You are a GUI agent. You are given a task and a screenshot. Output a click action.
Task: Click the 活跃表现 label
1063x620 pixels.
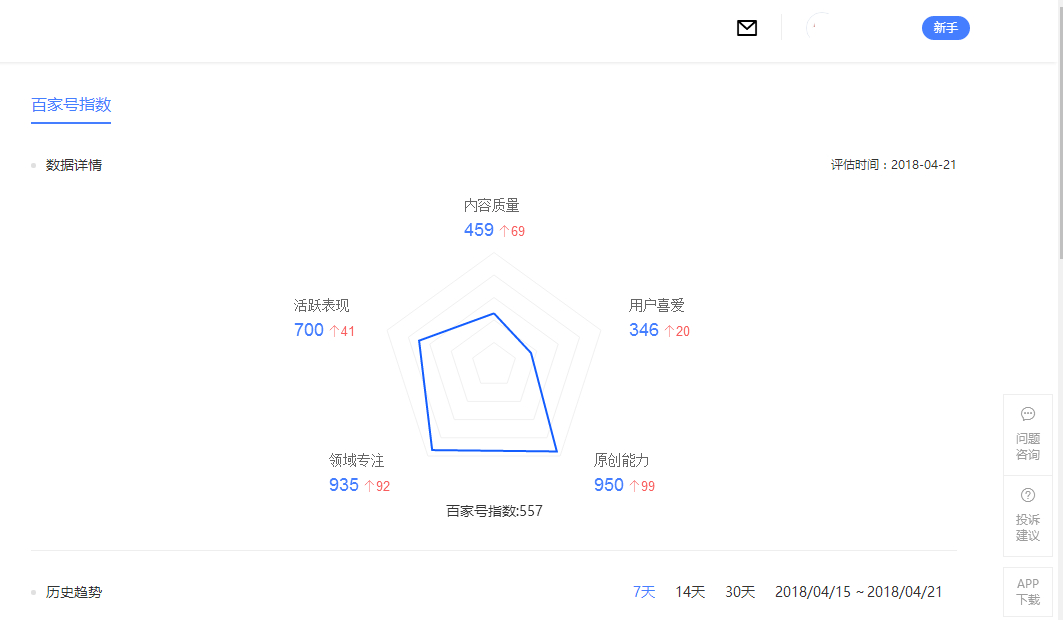click(x=321, y=306)
